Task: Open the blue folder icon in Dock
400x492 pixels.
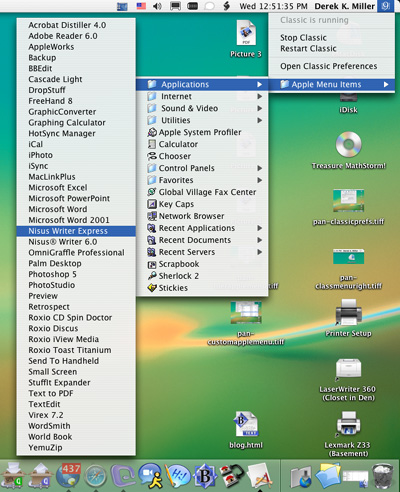Action: (x=328, y=476)
